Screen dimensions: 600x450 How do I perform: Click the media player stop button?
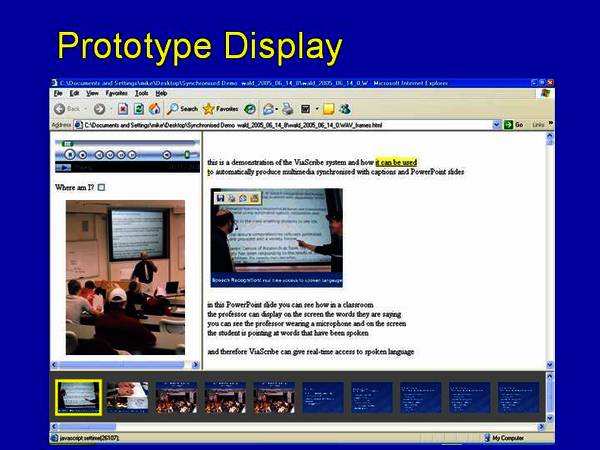pyautogui.click(x=82, y=155)
